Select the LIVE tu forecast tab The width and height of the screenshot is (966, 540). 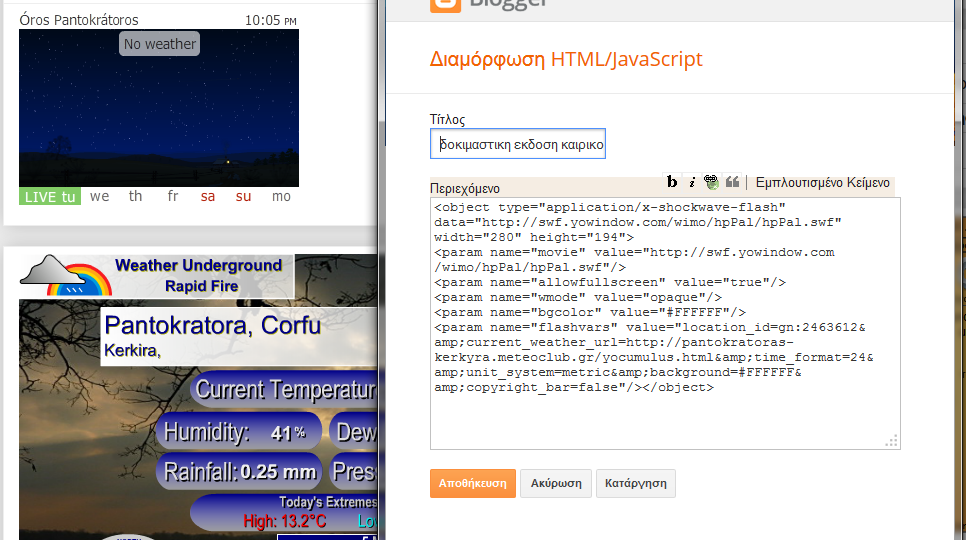(49, 197)
